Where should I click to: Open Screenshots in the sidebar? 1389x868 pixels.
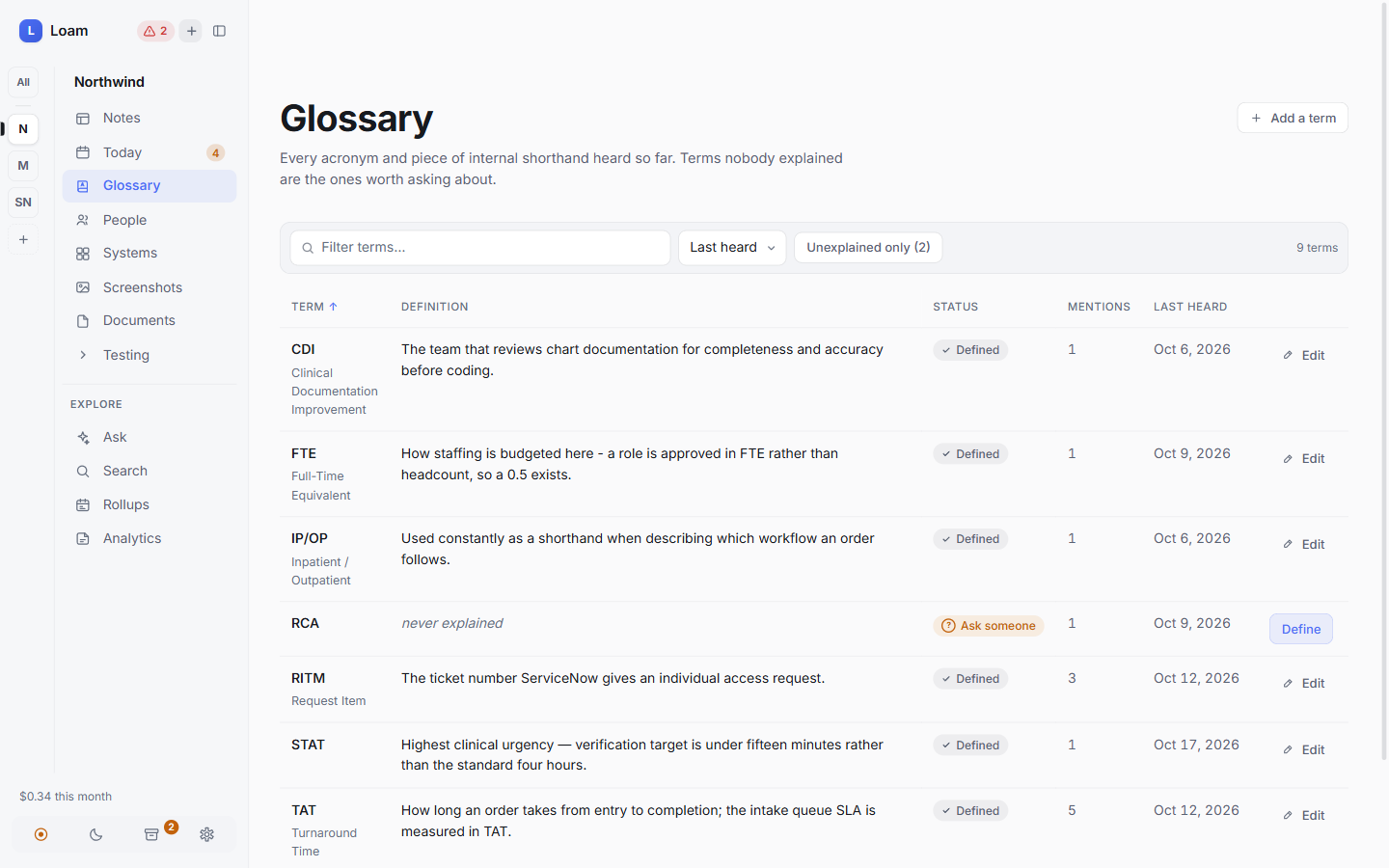point(150,287)
